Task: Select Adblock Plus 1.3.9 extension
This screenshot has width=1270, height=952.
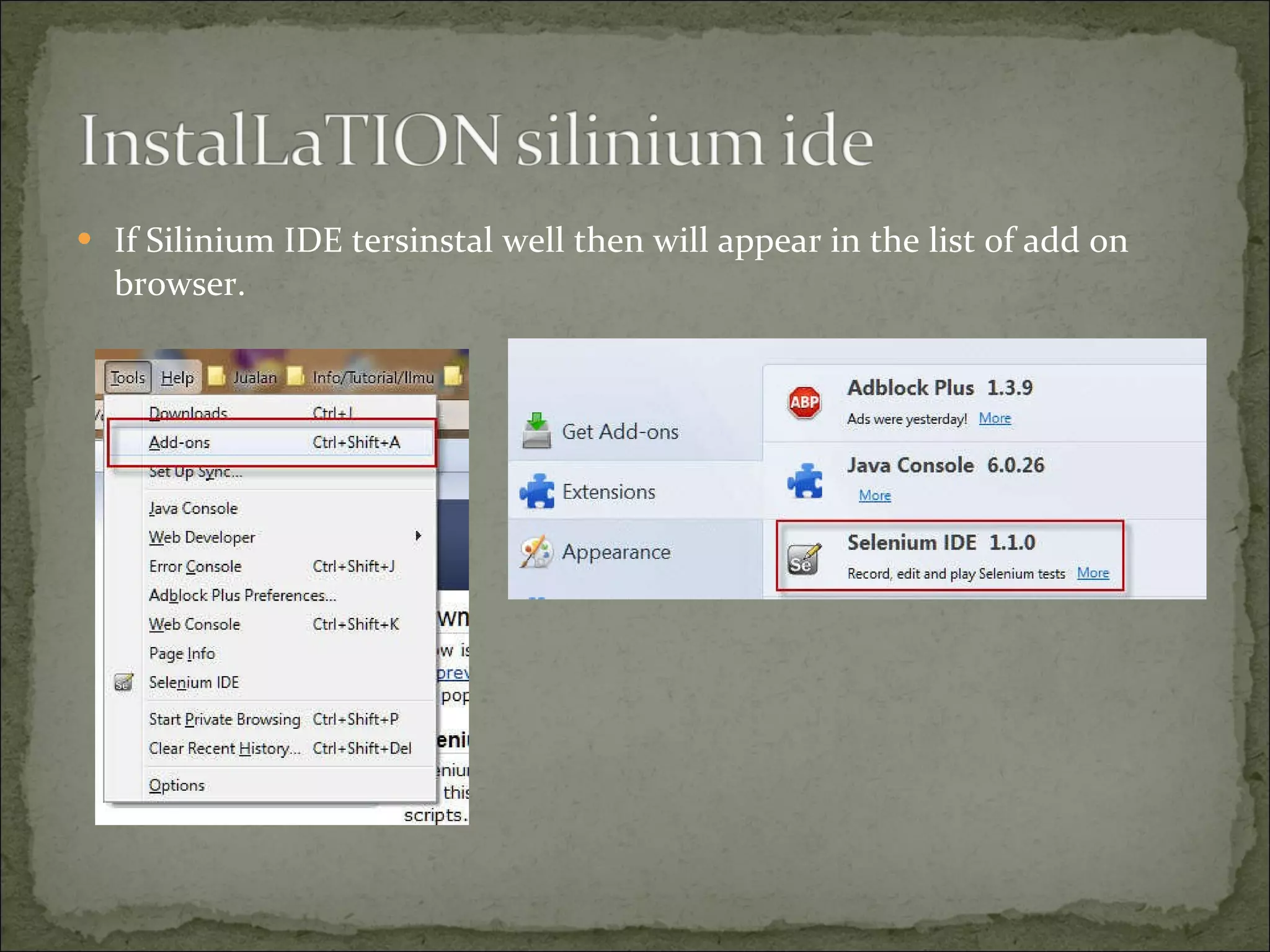Action: 985,403
